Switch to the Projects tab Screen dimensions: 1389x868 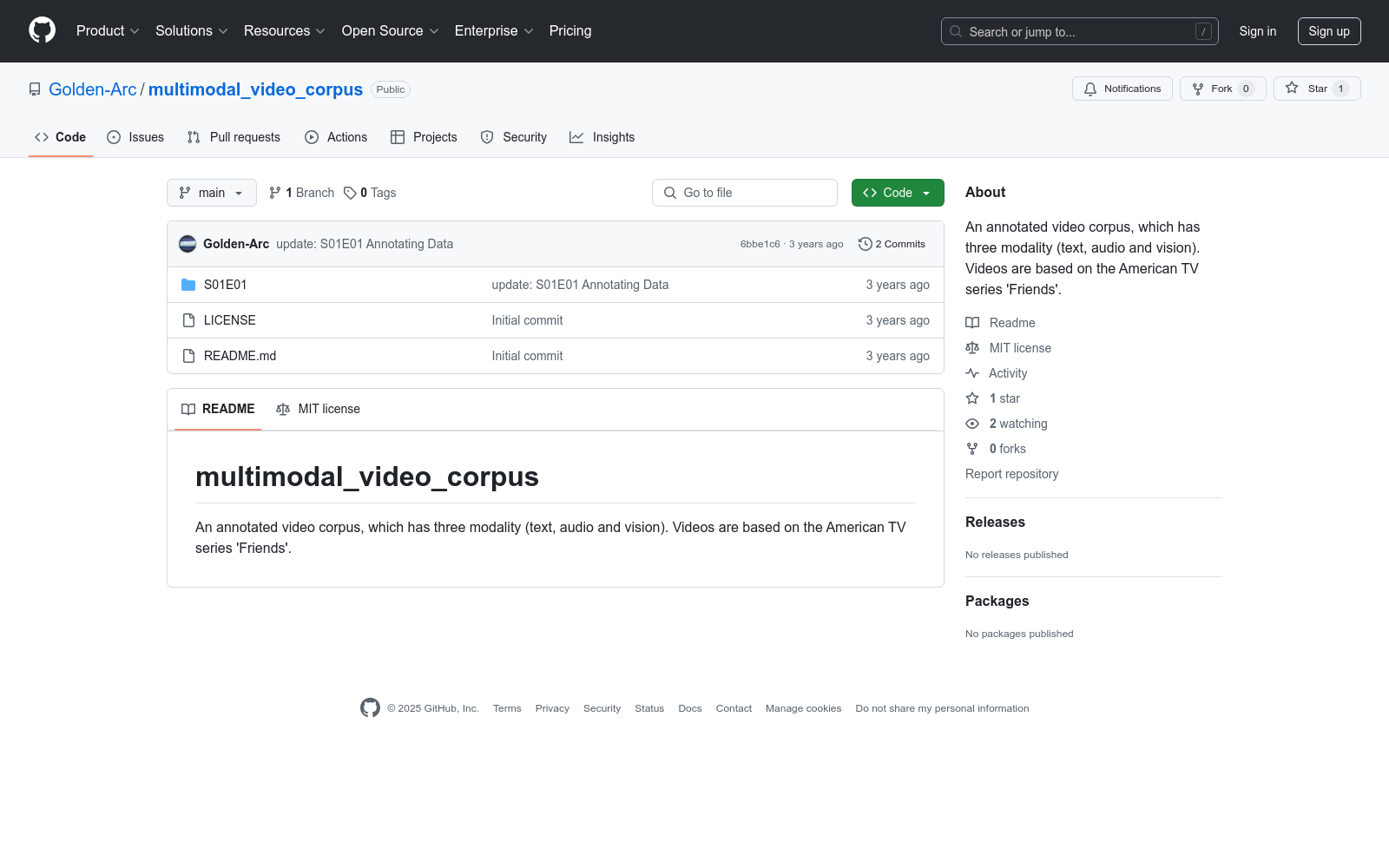click(x=424, y=137)
